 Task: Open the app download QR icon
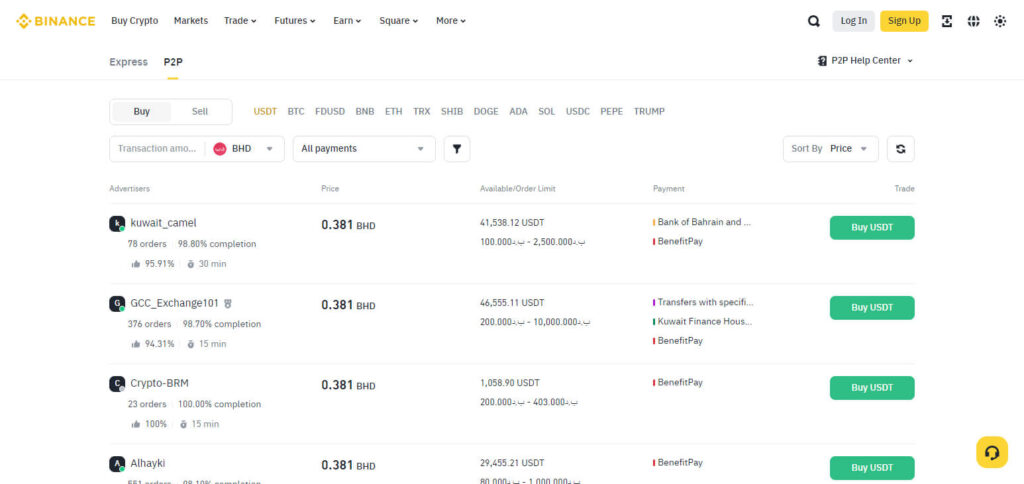[x=946, y=21]
